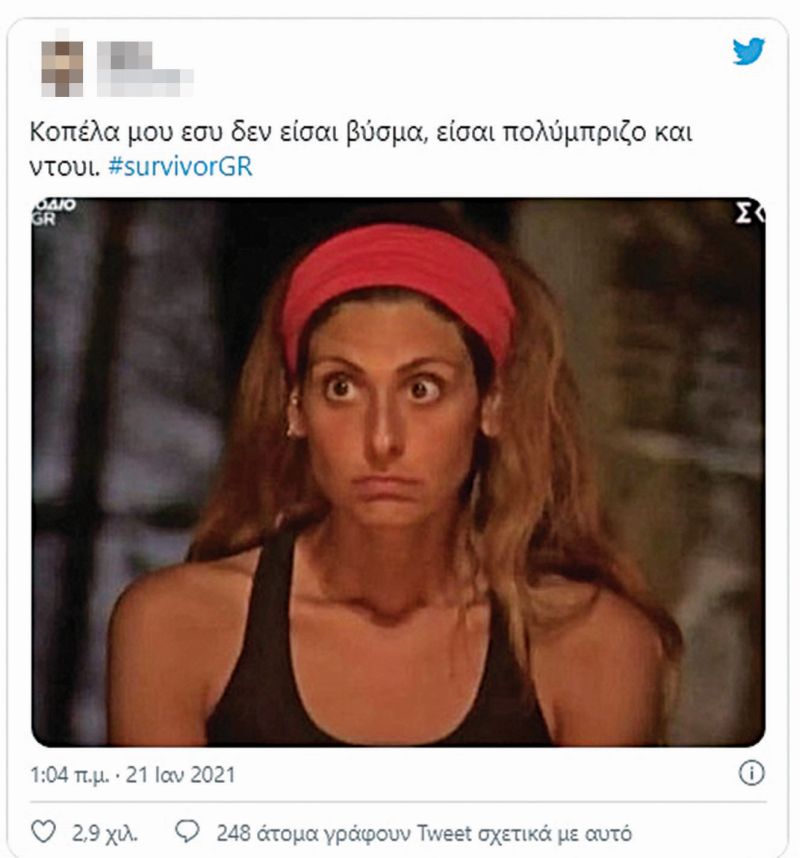Viewport: 800px width, 858px height.
Task: Open the circled info icon
Action: pos(752,773)
